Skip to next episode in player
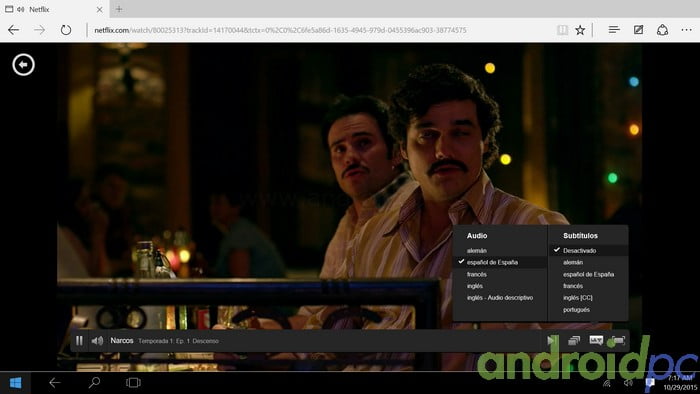 (552, 341)
